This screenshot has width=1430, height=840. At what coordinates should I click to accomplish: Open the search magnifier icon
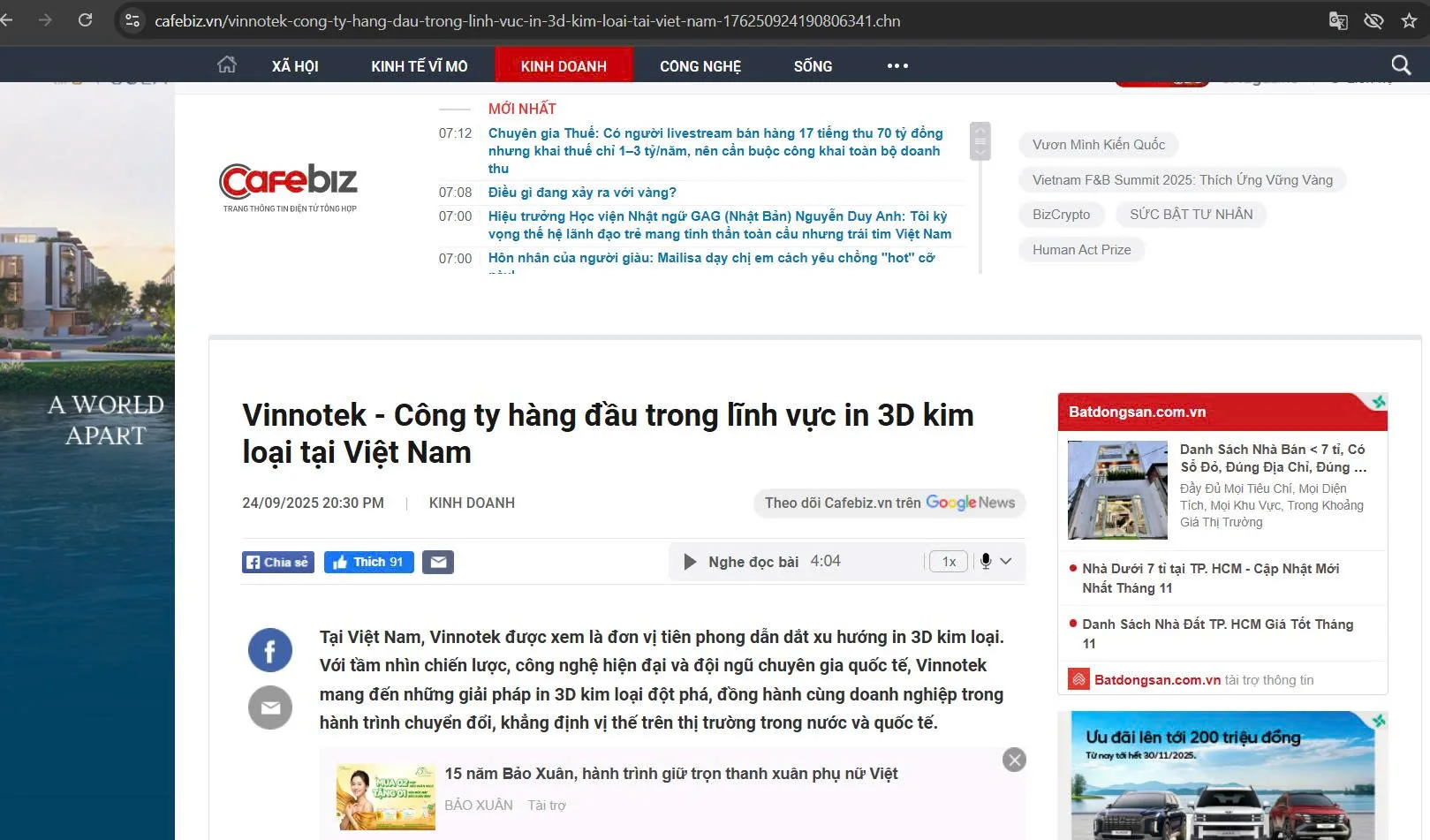(1401, 65)
